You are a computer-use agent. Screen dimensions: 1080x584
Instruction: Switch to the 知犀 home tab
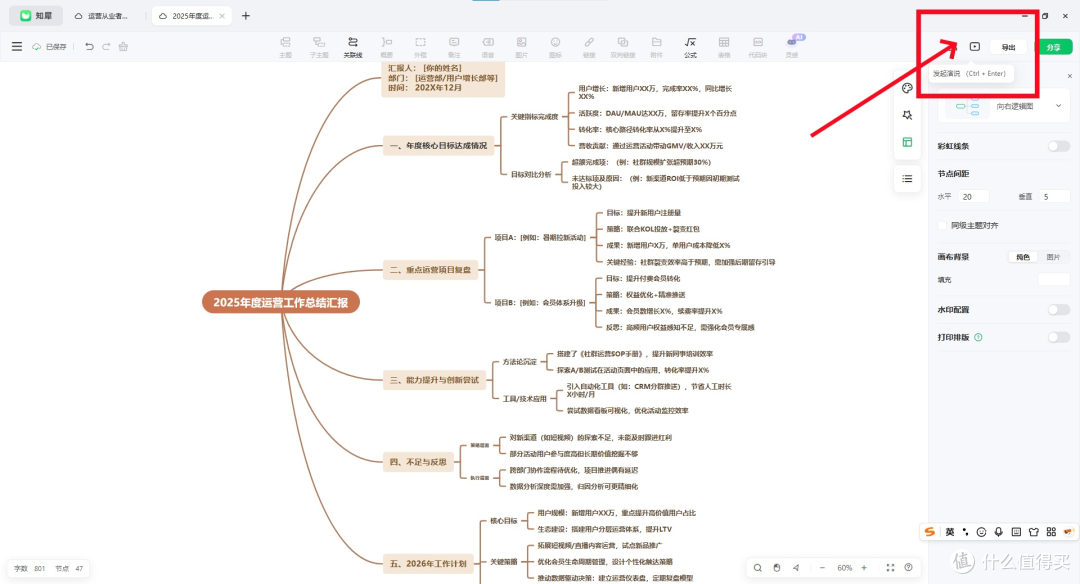(x=36, y=15)
